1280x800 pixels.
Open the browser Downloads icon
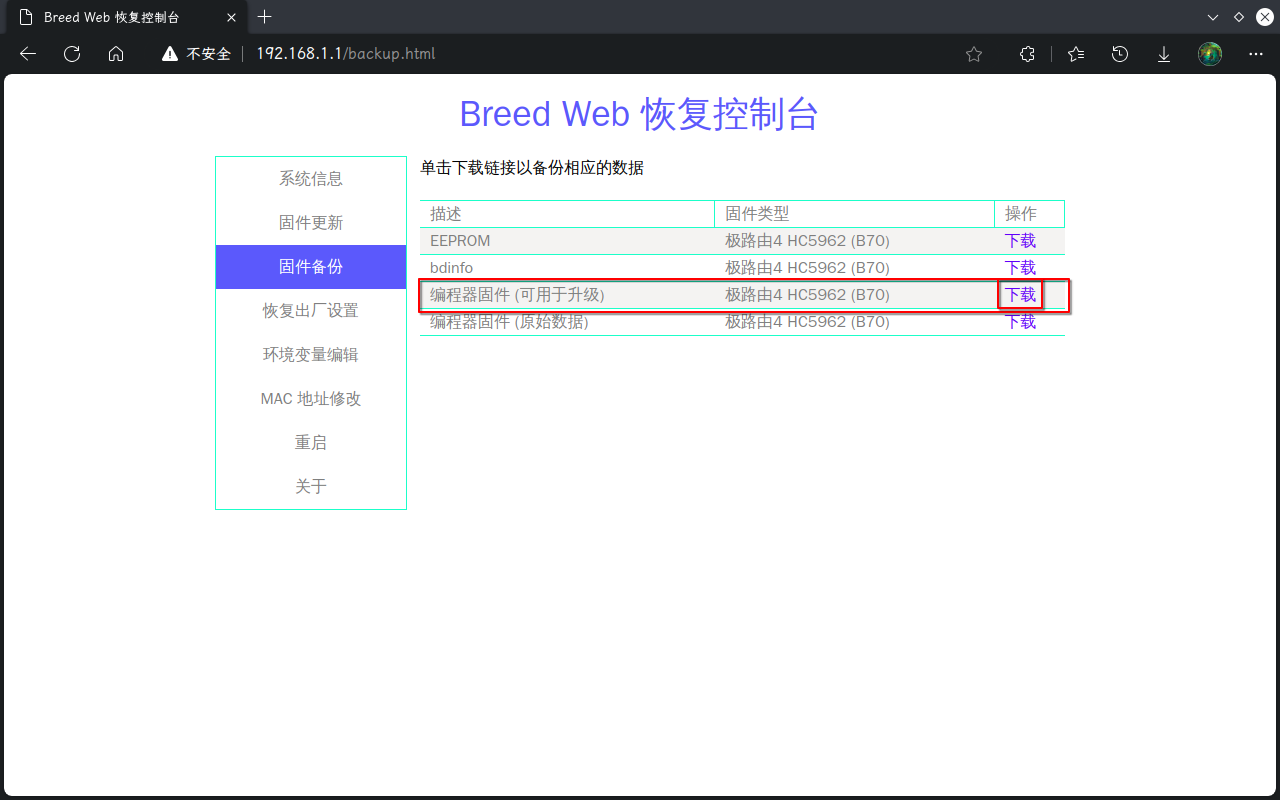[x=1164, y=54]
